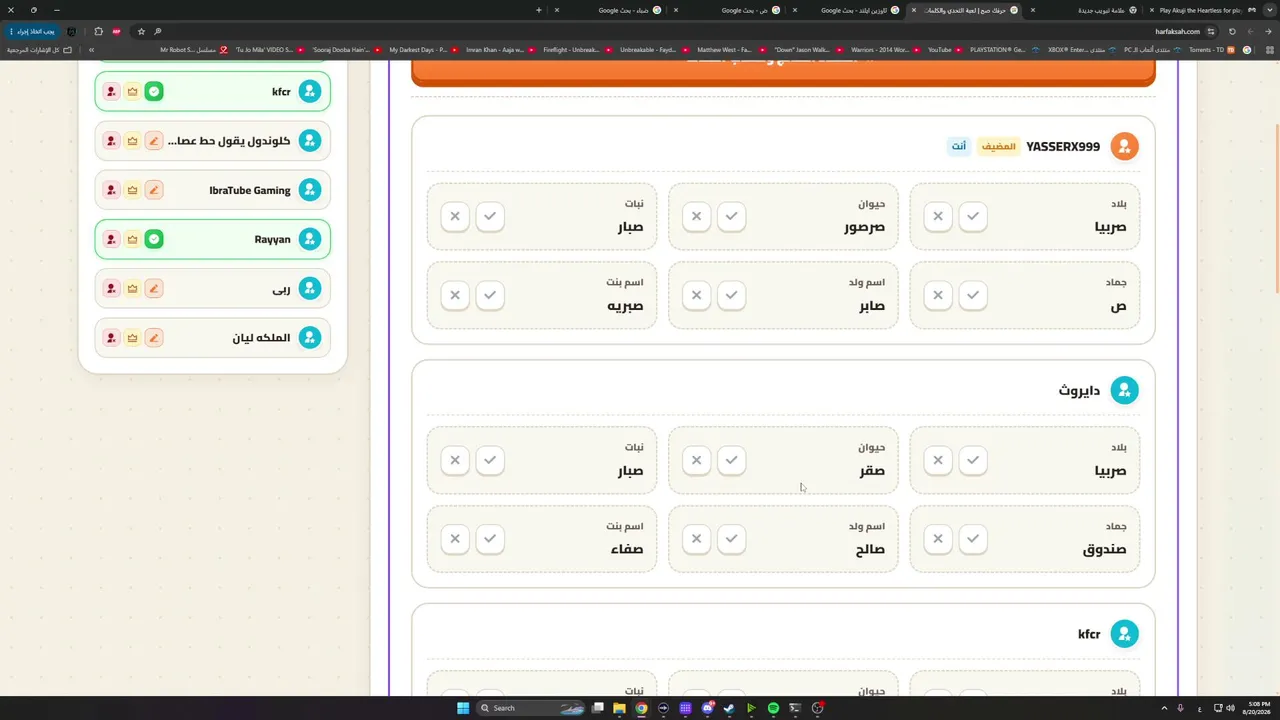Viewport: 1280px width, 720px height.
Task: Bookmark this page with the star icon
Action: (x=141, y=31)
